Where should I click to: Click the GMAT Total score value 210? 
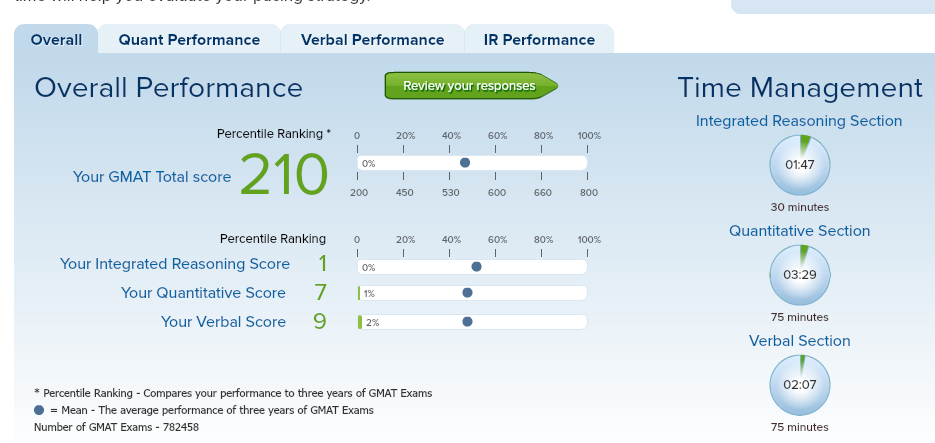click(x=284, y=174)
